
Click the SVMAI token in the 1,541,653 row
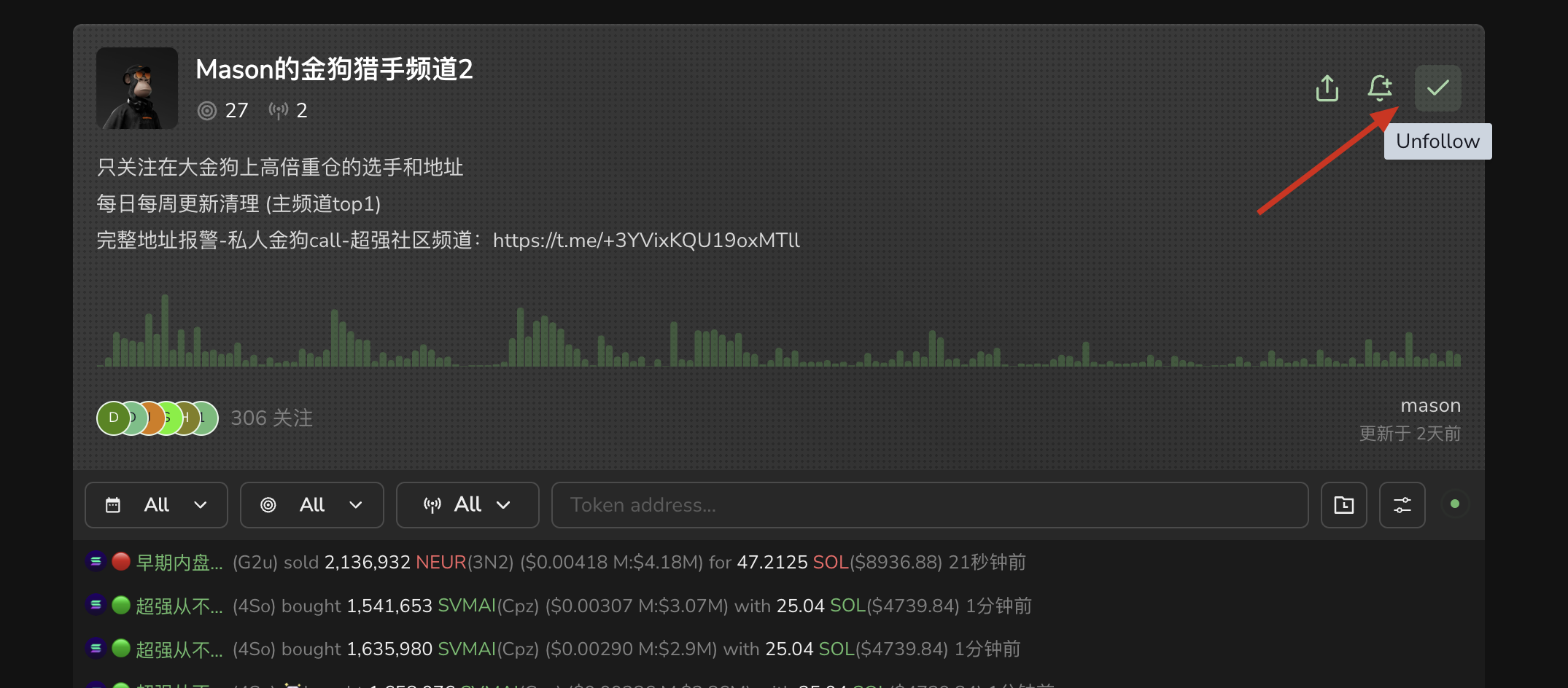(466, 606)
